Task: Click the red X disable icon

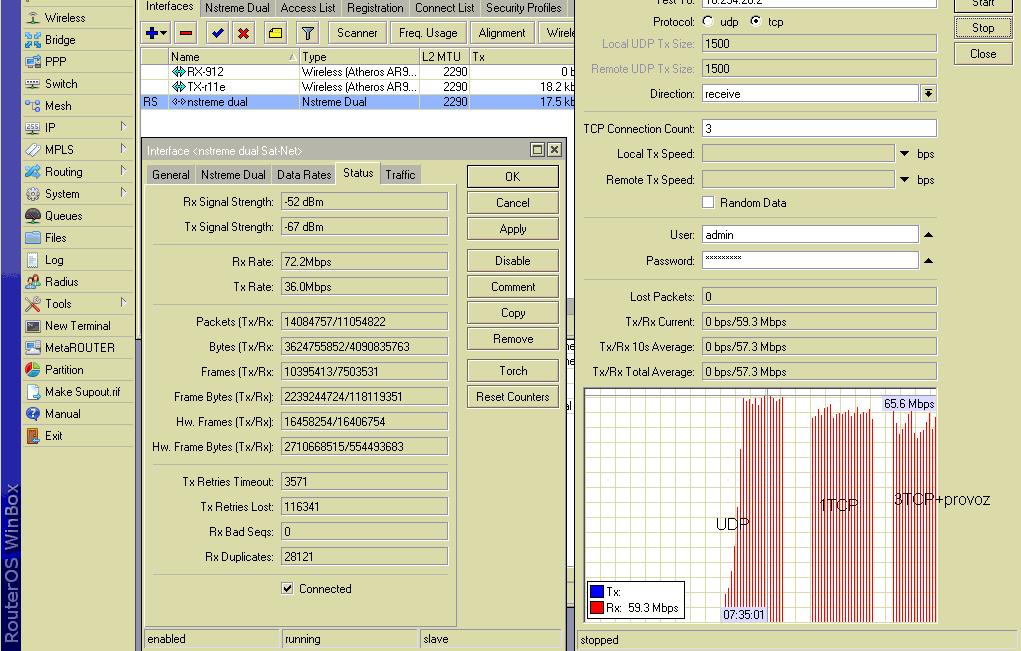Action: [244, 33]
